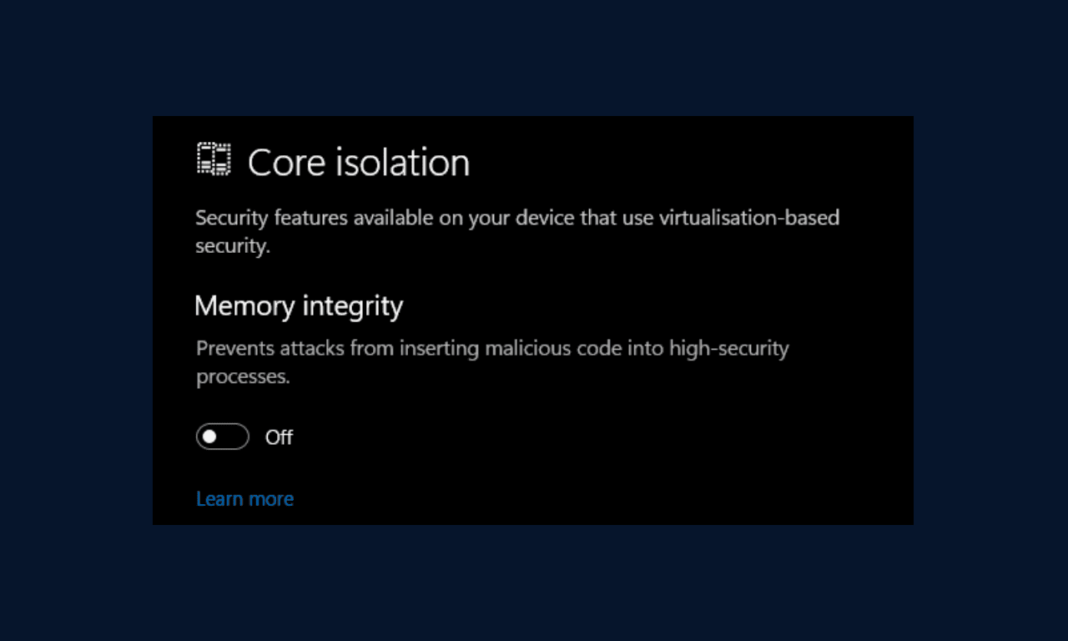The height and width of the screenshot is (641, 1068).
Task: Click the word "Memory" in the subheading
Action: [242, 306]
